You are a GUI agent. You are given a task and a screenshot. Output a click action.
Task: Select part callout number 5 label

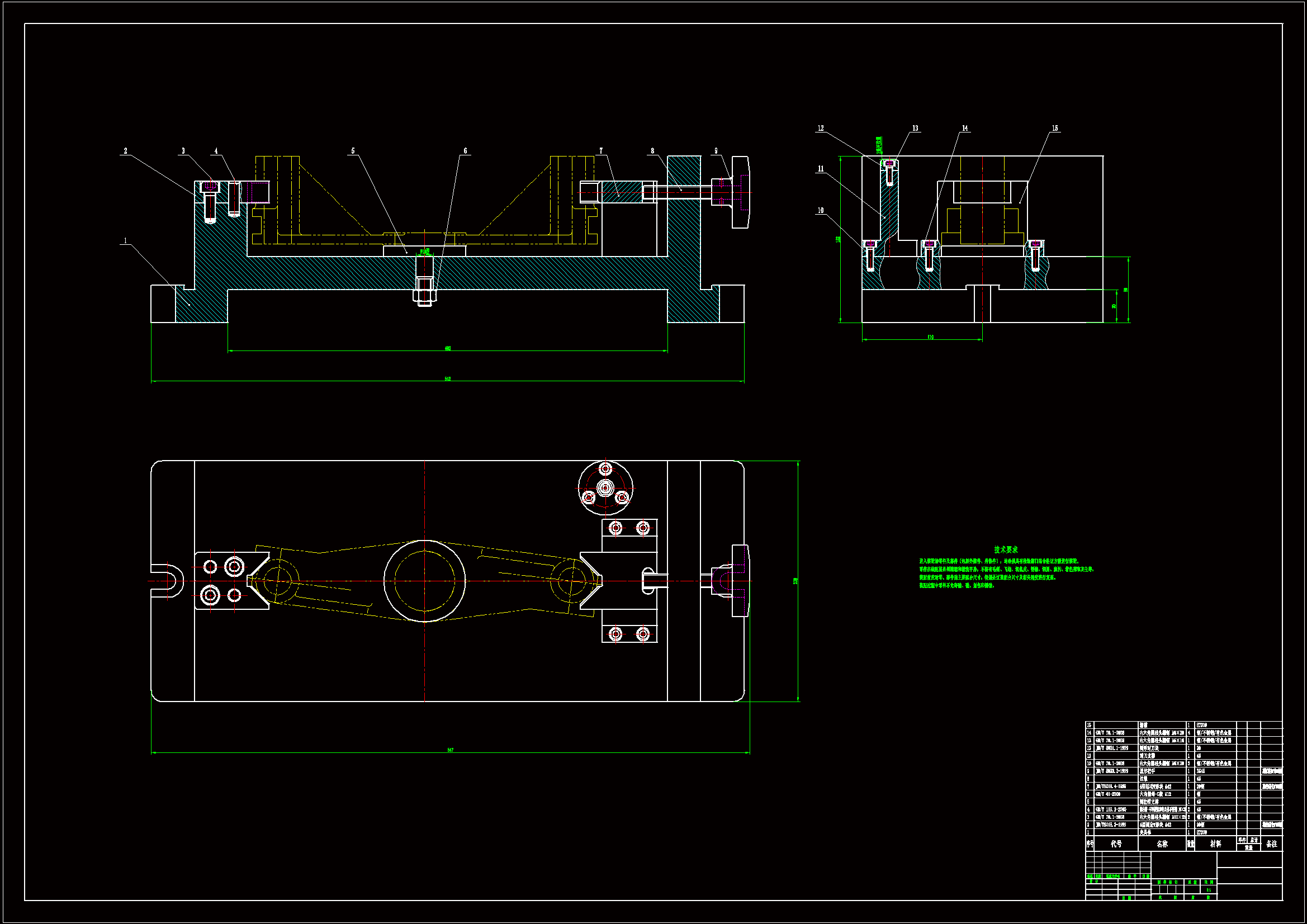pyautogui.click(x=353, y=151)
